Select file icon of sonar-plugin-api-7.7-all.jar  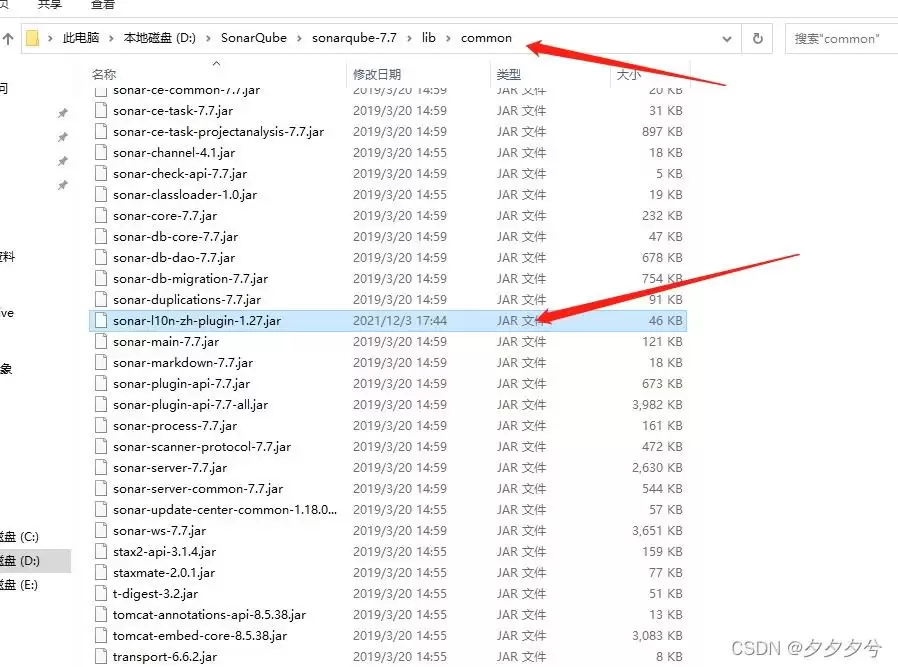pos(101,405)
